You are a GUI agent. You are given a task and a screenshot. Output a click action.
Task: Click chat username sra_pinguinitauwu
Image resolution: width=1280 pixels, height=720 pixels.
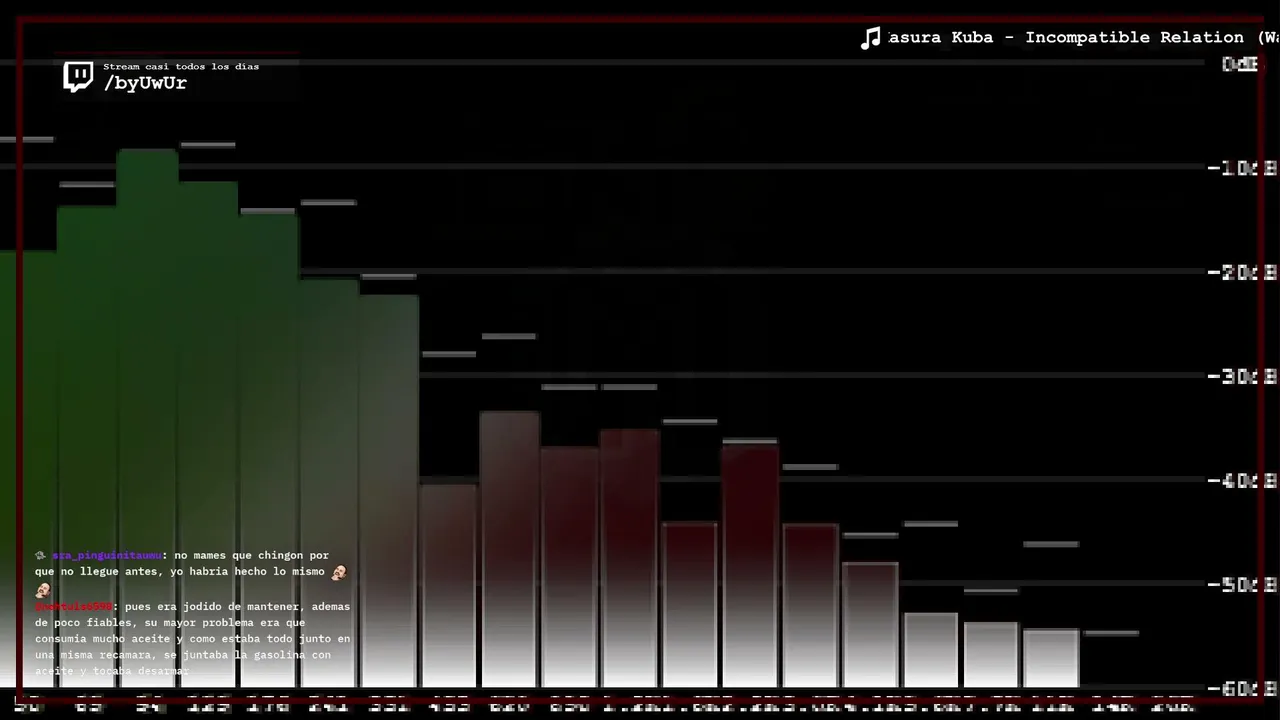[107, 555]
